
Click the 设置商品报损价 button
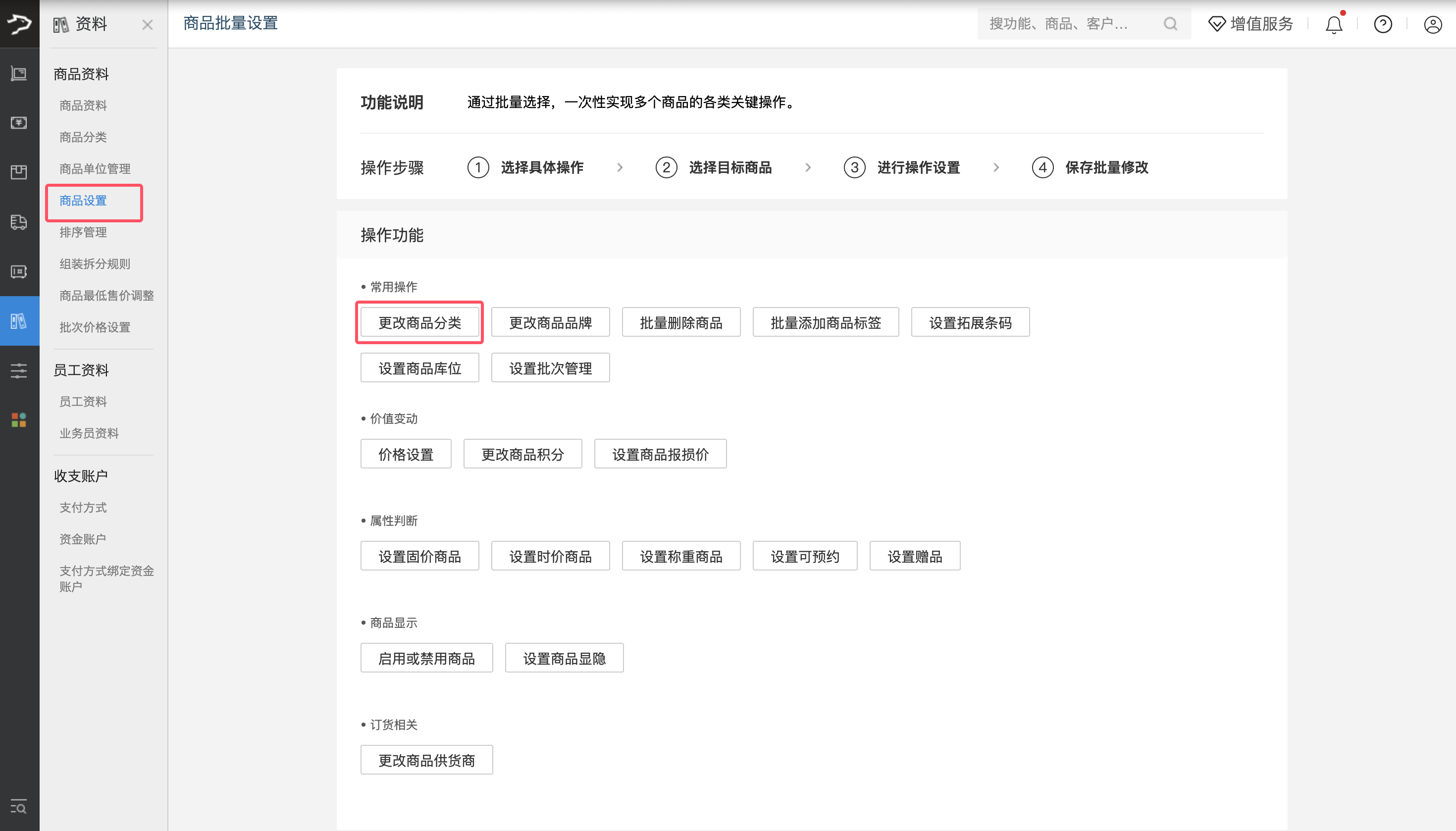[x=660, y=454]
